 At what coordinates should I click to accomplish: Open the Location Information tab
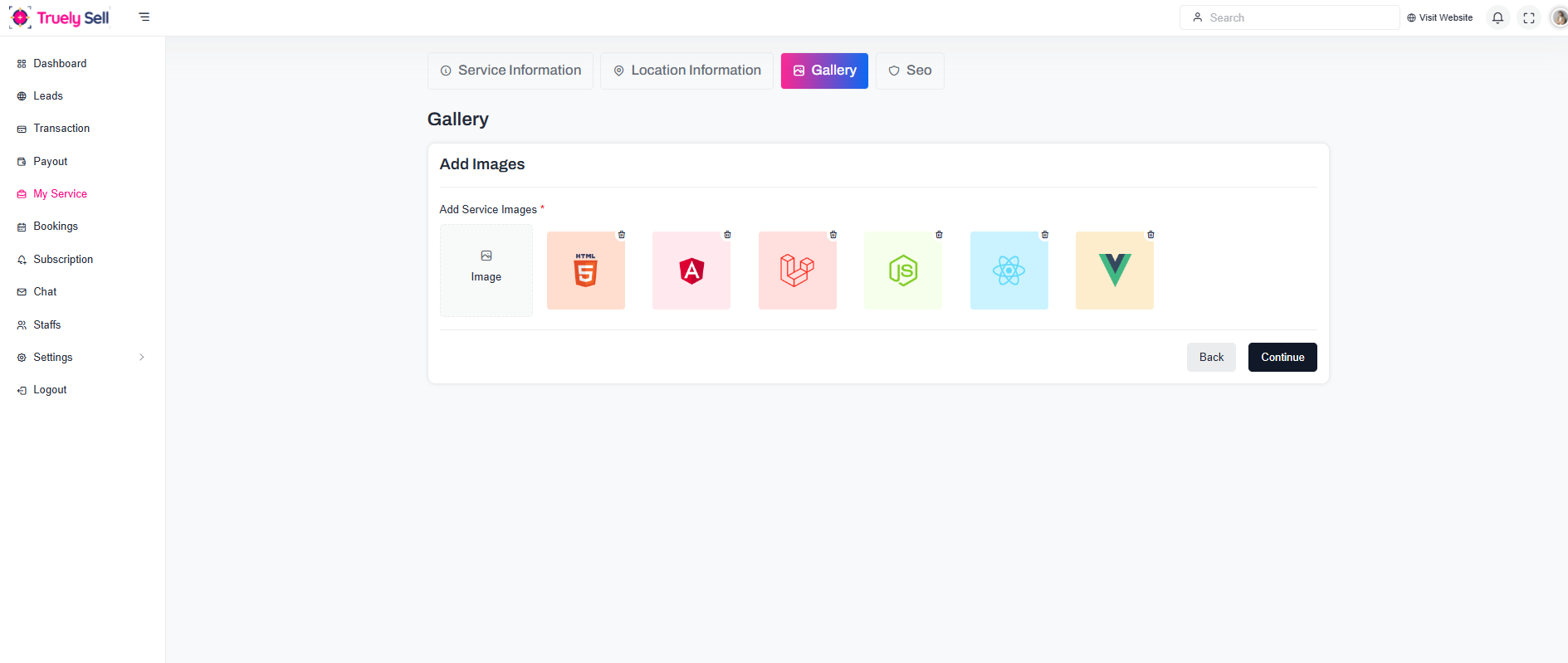tap(686, 71)
